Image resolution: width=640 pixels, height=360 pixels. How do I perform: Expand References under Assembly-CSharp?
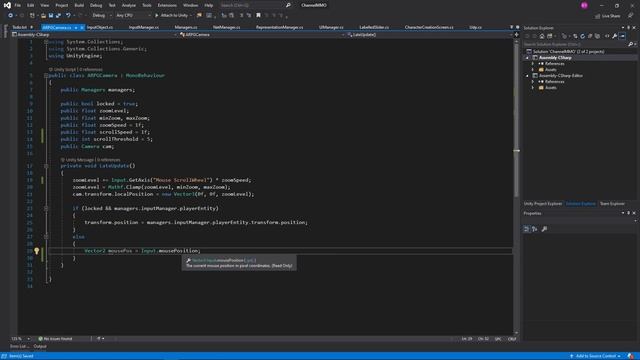pos(533,64)
